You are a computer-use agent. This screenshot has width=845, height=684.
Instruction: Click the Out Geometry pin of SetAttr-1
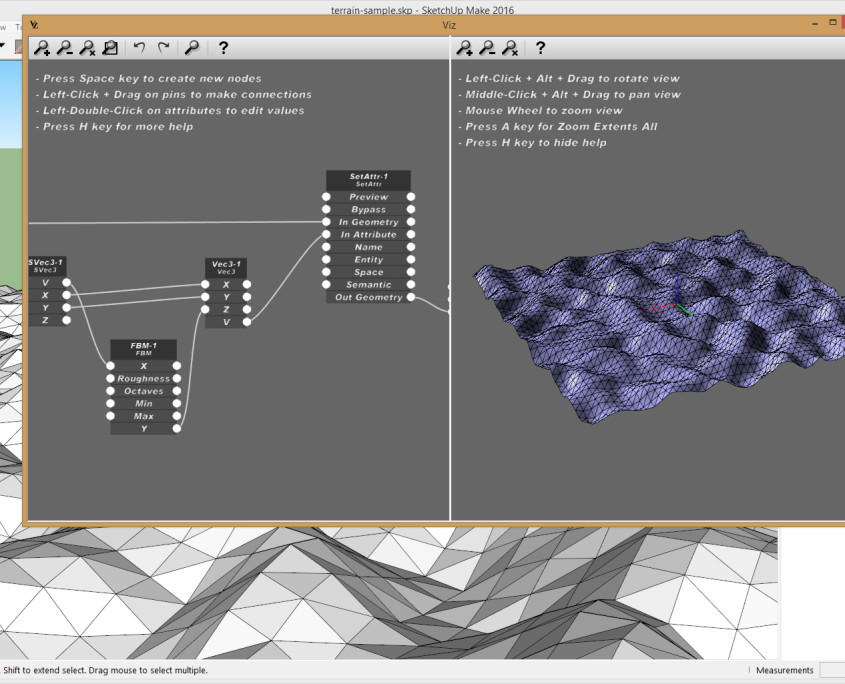coord(410,297)
